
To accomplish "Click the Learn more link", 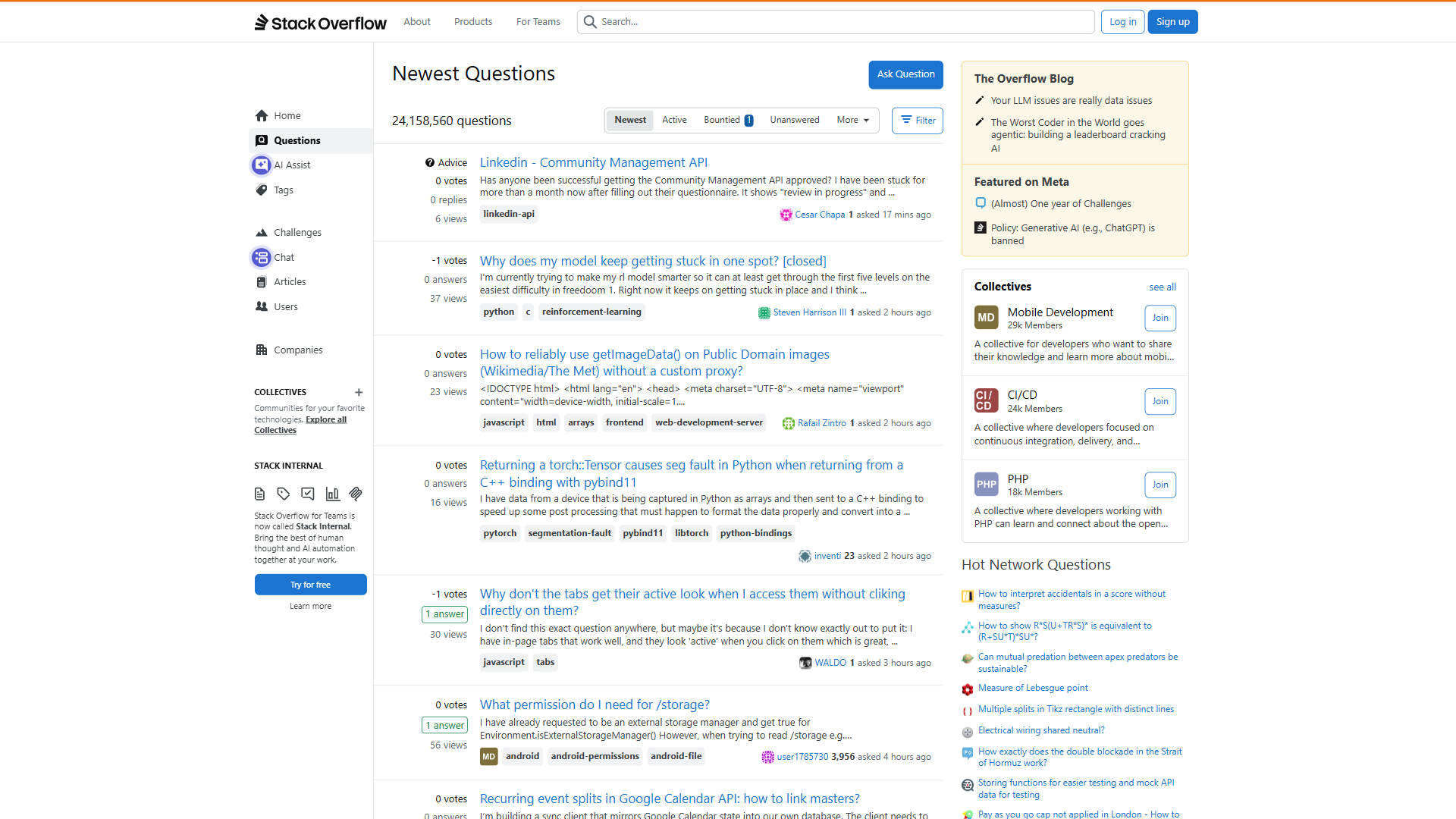I will [x=311, y=606].
